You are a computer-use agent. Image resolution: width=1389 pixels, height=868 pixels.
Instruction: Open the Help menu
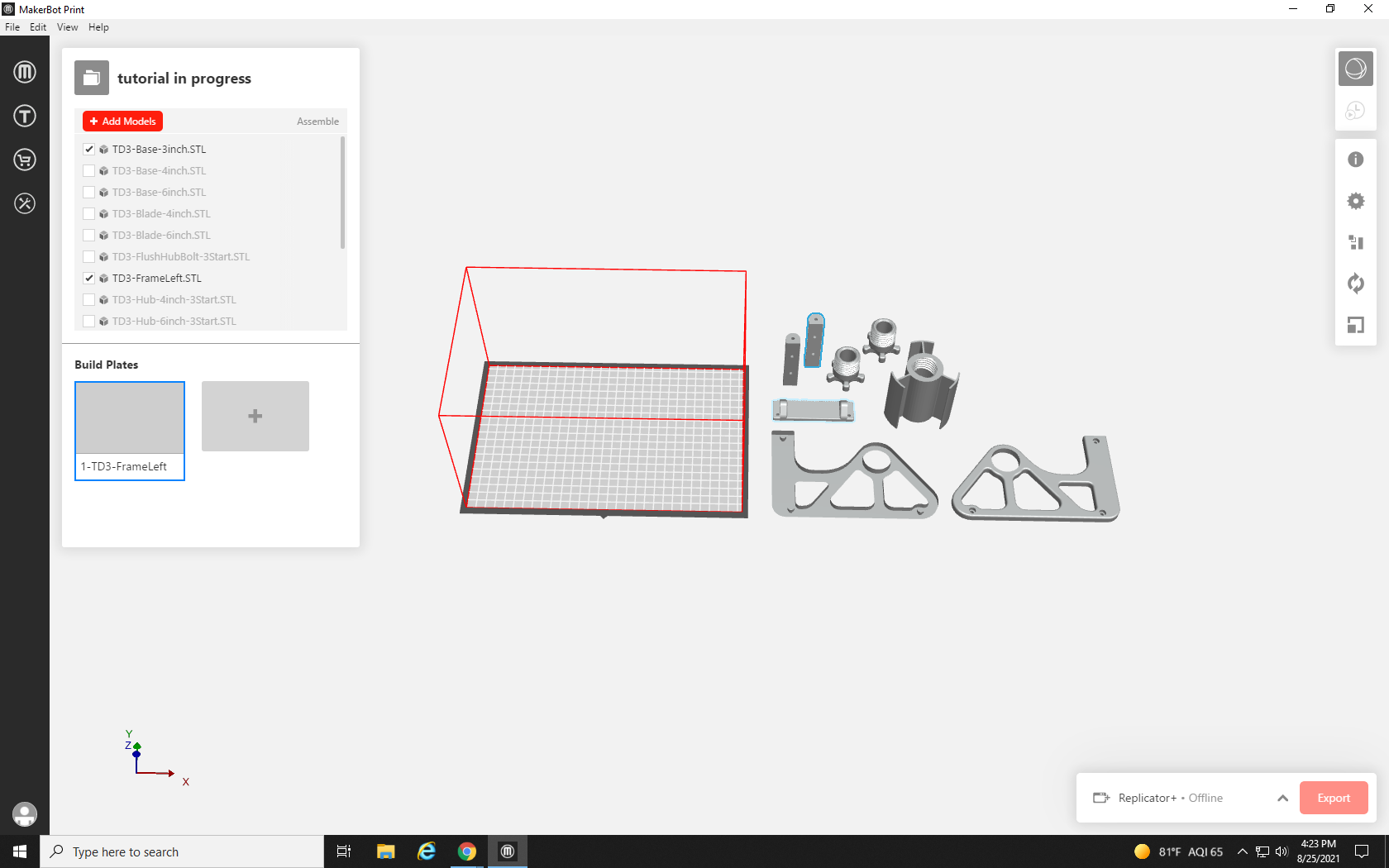click(x=98, y=27)
